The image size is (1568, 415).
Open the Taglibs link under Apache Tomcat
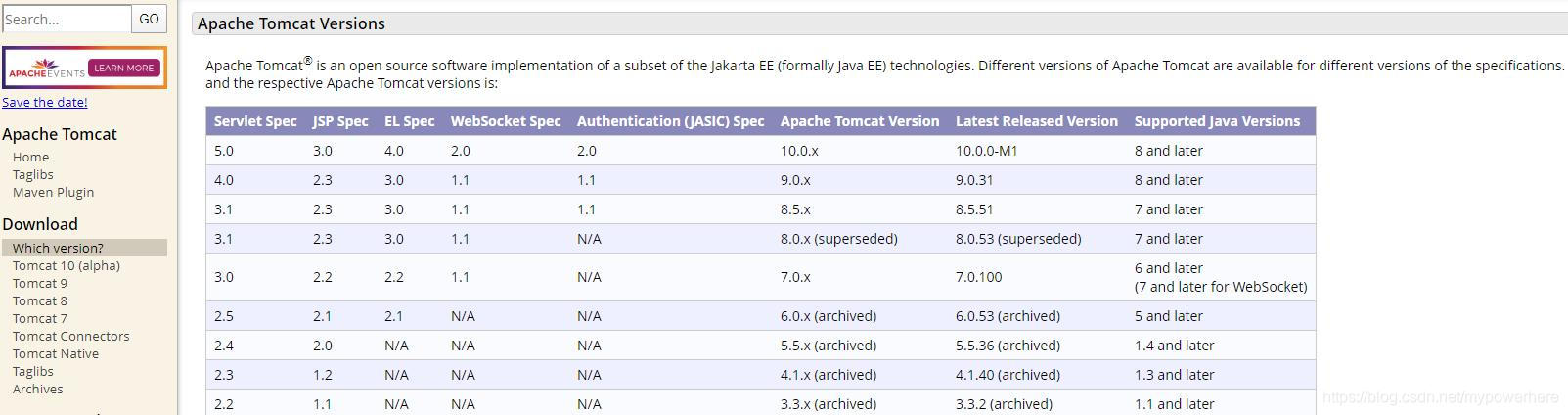(33, 174)
